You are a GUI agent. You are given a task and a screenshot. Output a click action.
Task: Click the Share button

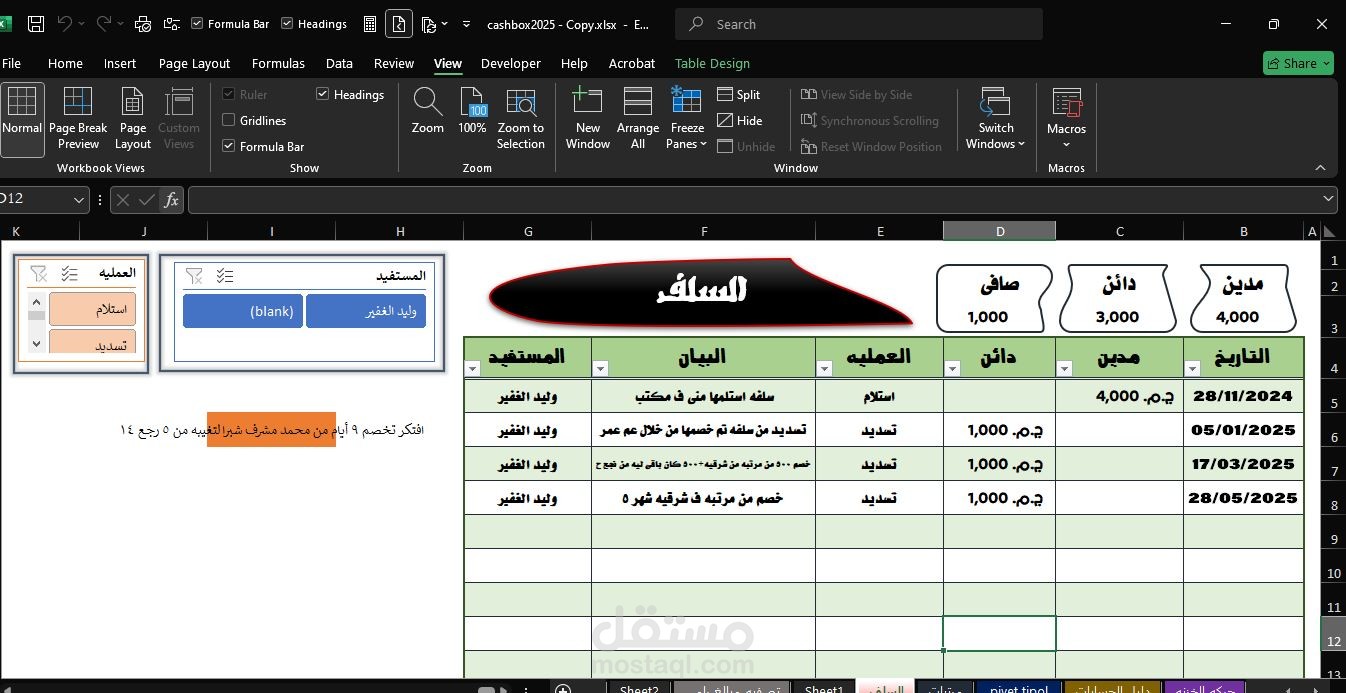point(1298,63)
